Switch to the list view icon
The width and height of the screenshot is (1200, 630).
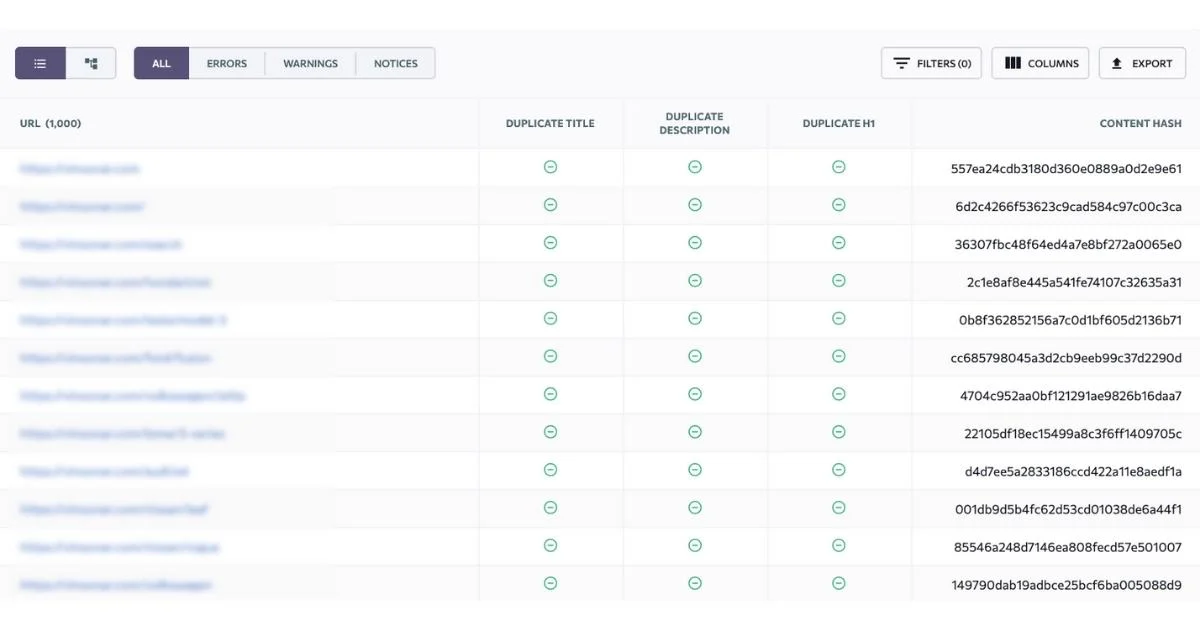40,63
